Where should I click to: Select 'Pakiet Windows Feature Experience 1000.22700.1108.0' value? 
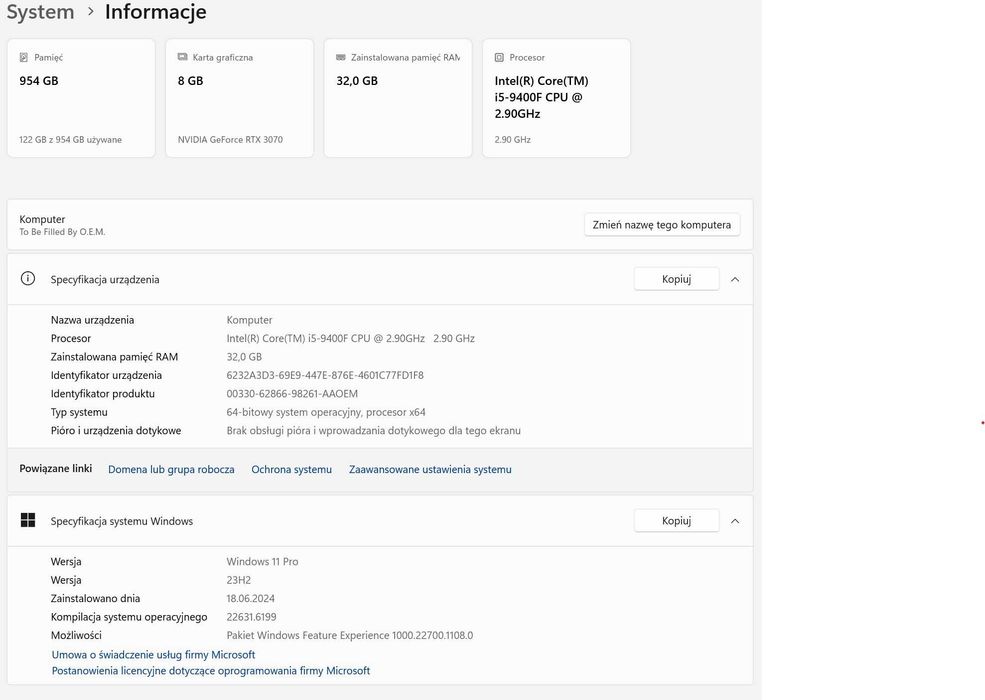(350, 635)
